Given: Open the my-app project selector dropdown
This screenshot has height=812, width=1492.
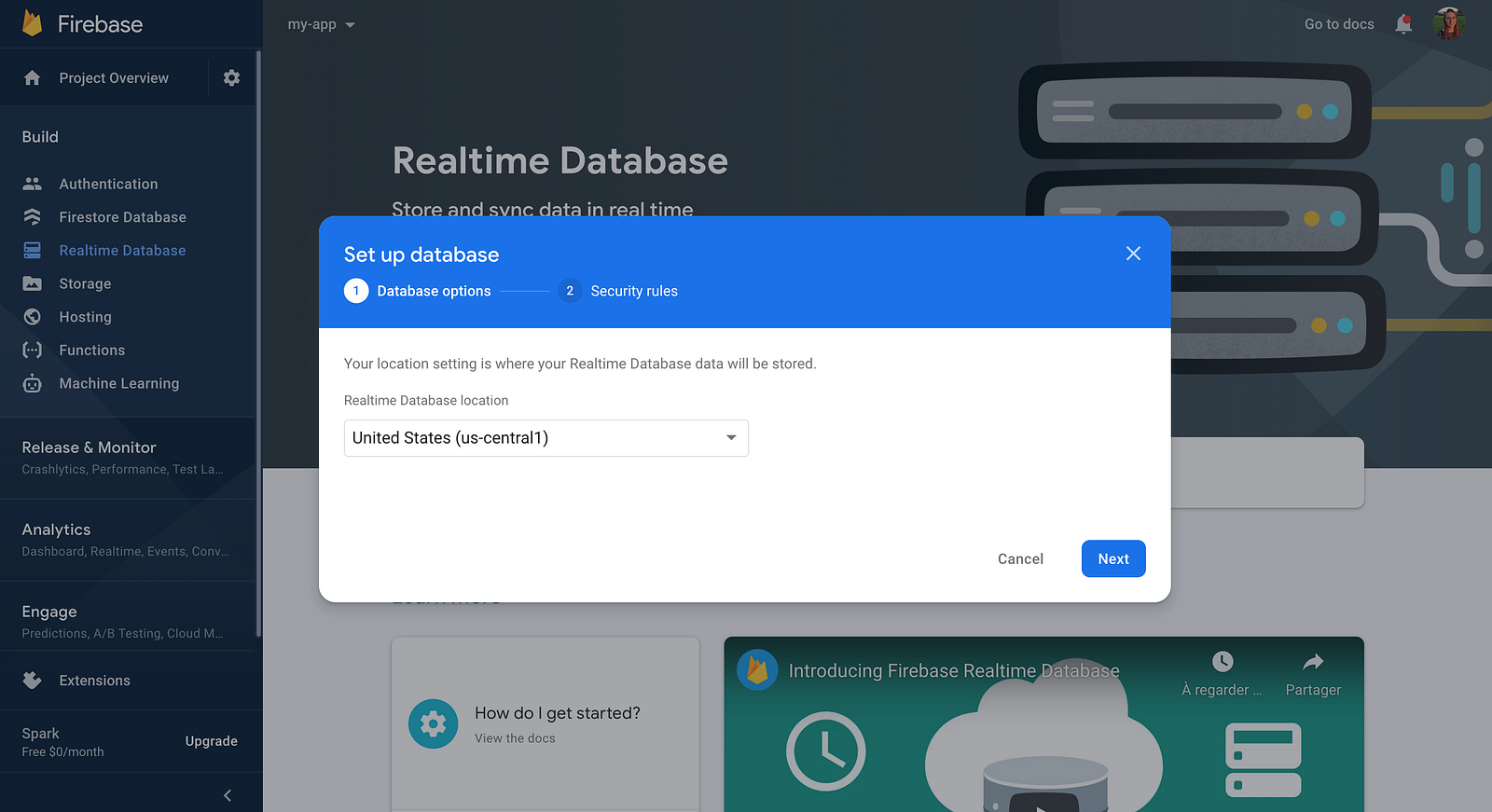Looking at the screenshot, I should [x=322, y=24].
